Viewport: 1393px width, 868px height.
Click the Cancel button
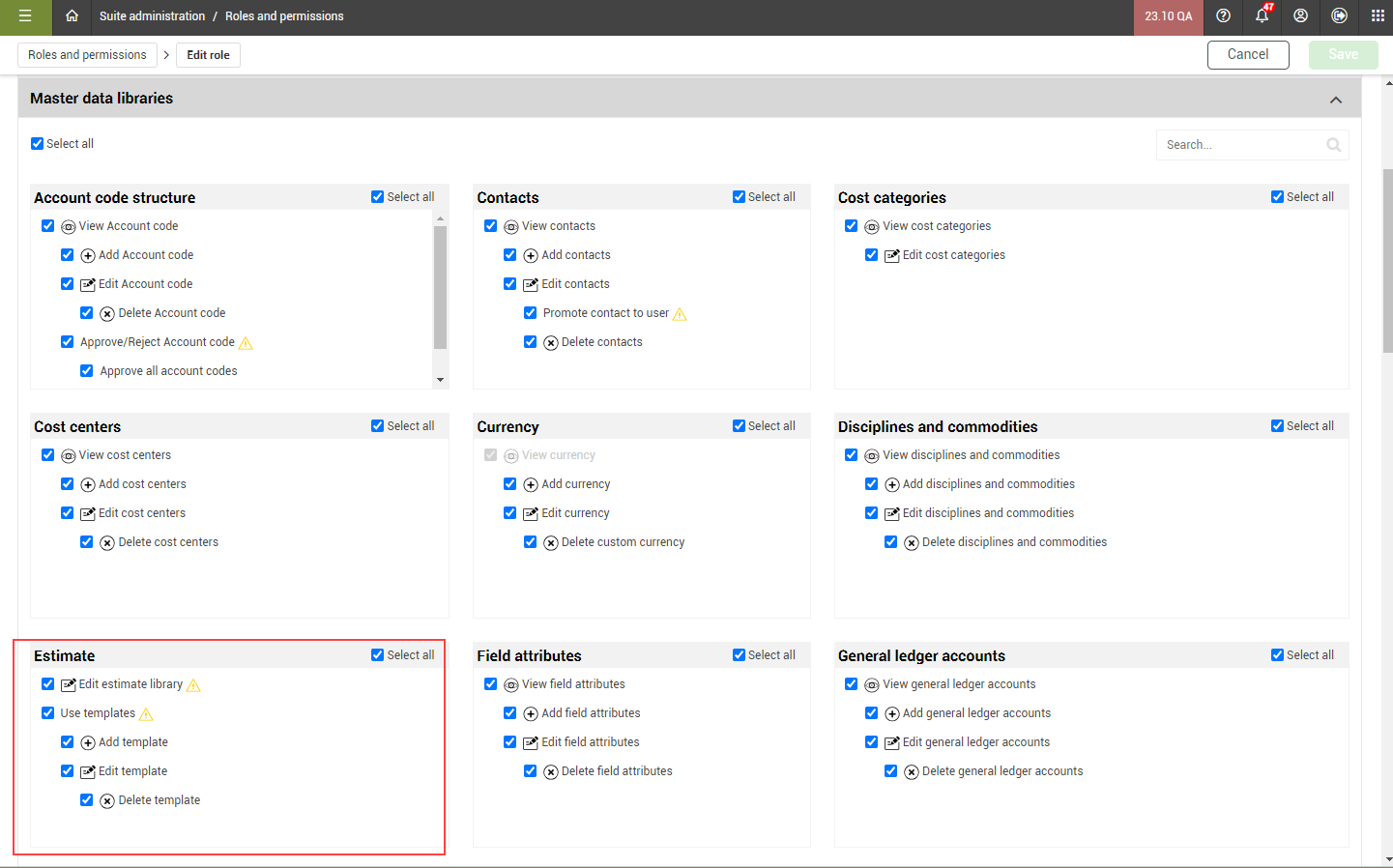(1247, 55)
